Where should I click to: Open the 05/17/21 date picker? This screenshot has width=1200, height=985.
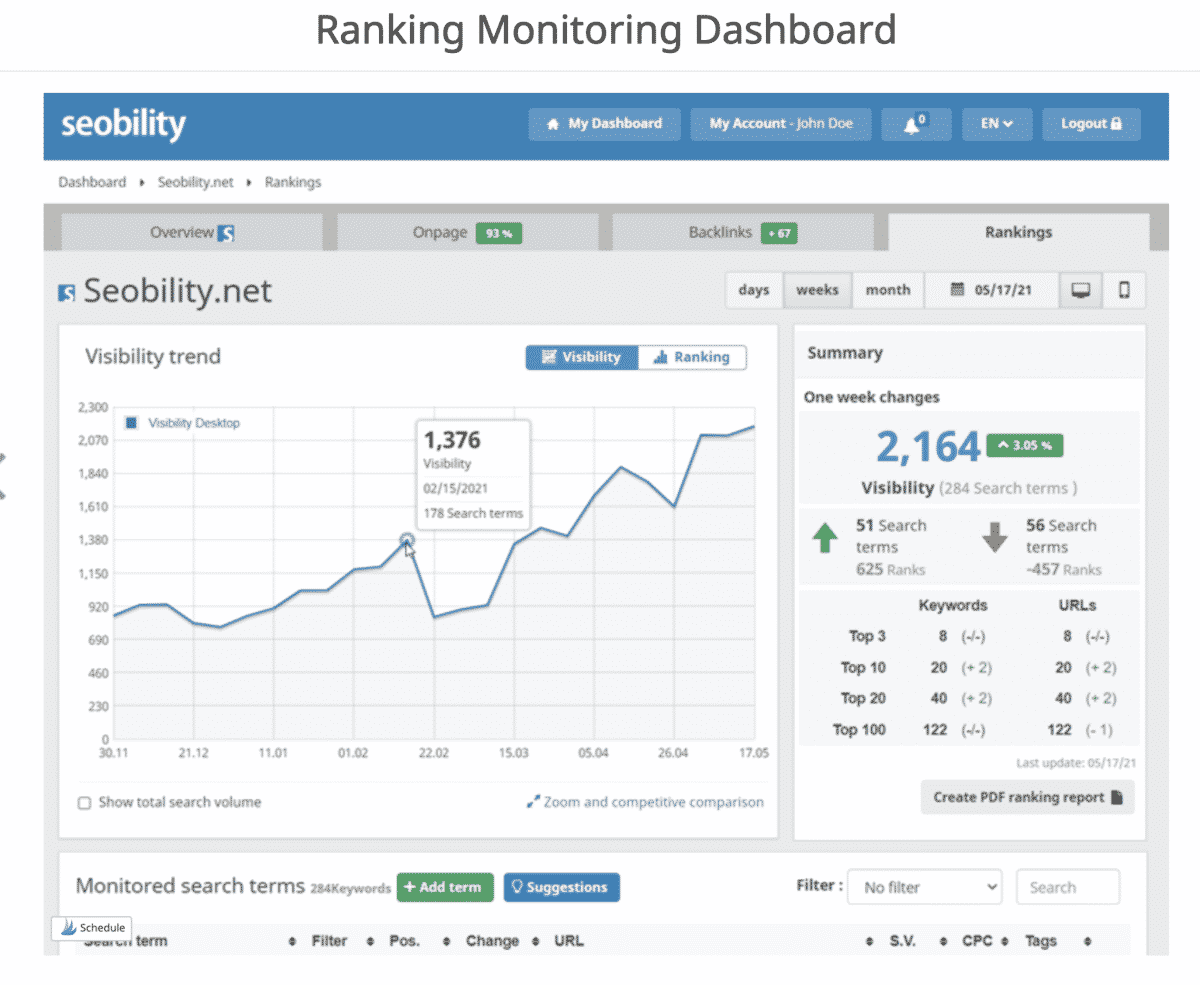[991, 290]
